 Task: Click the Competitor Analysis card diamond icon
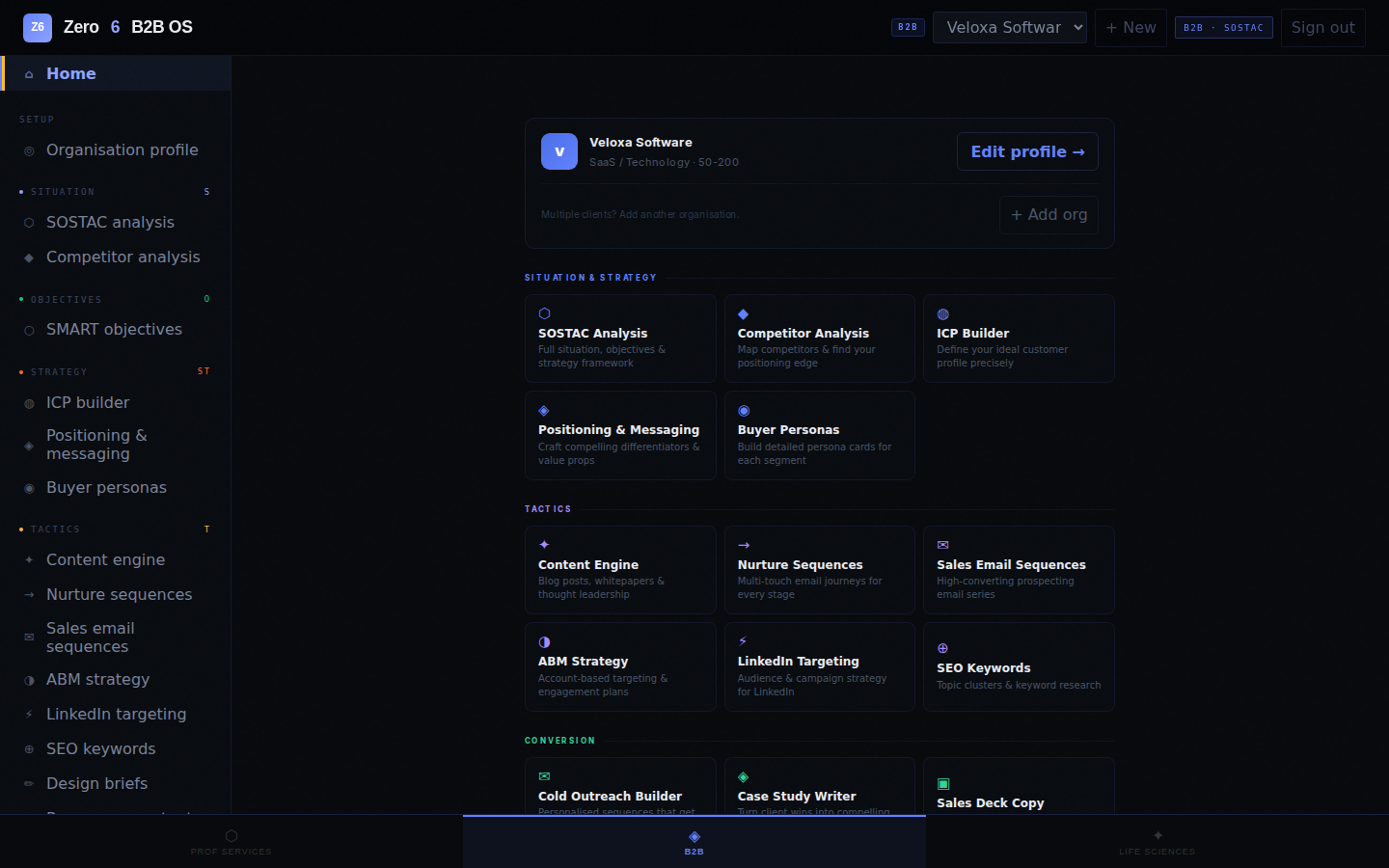tap(743, 314)
